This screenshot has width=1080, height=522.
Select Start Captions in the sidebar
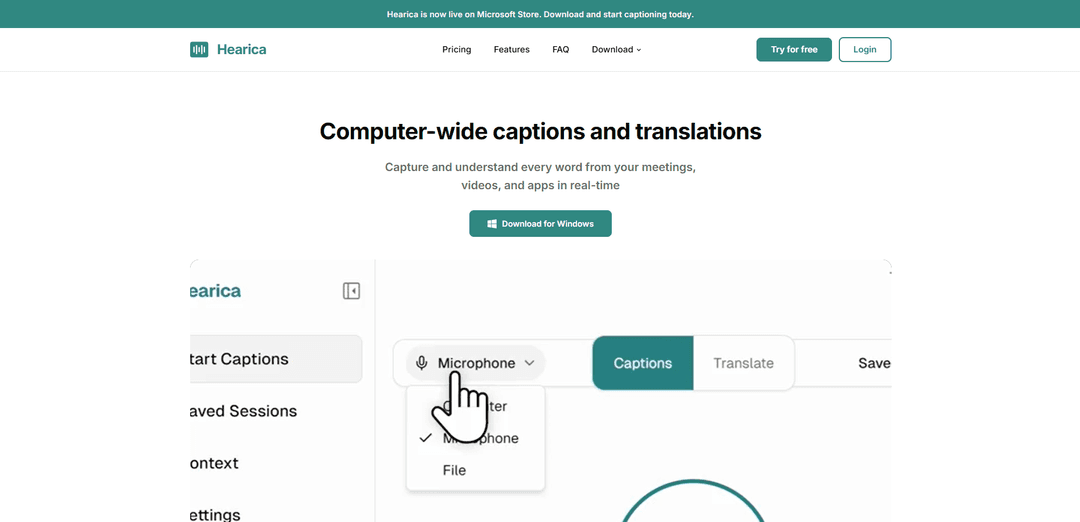[x=275, y=359]
